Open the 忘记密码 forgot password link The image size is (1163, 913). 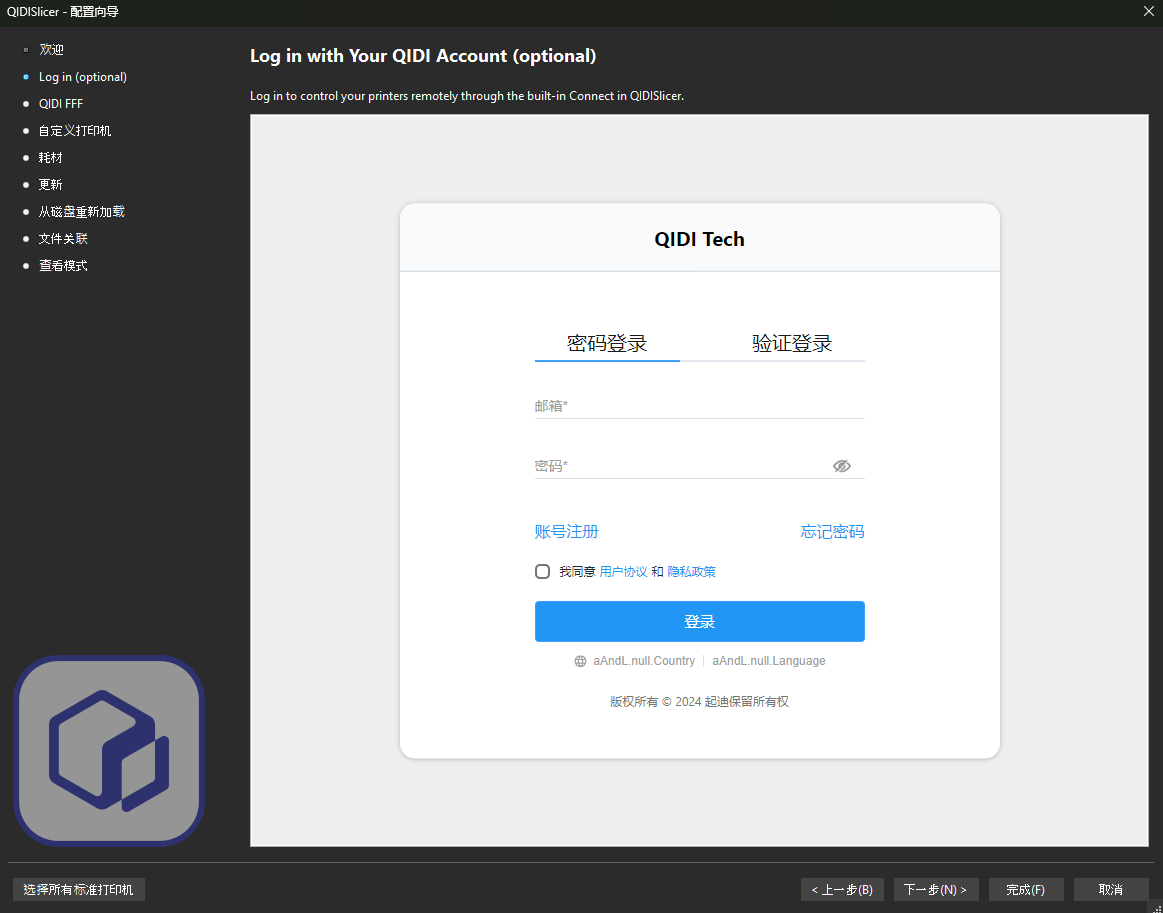(x=832, y=532)
